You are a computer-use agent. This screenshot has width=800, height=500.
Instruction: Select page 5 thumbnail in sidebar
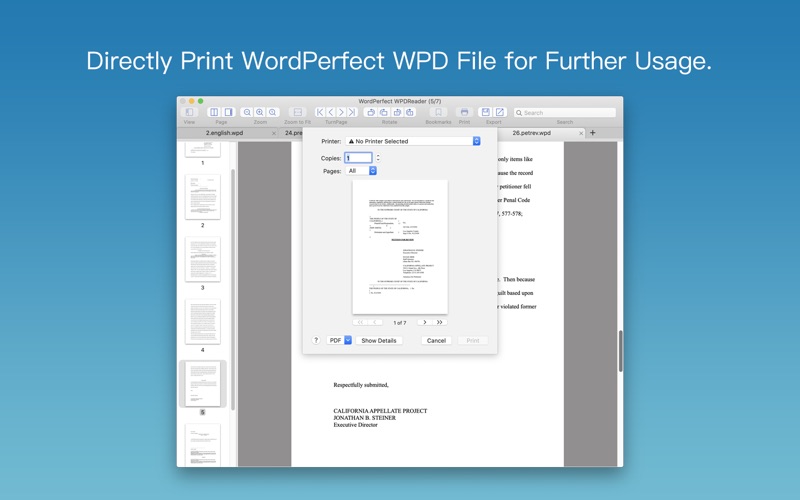pos(203,384)
